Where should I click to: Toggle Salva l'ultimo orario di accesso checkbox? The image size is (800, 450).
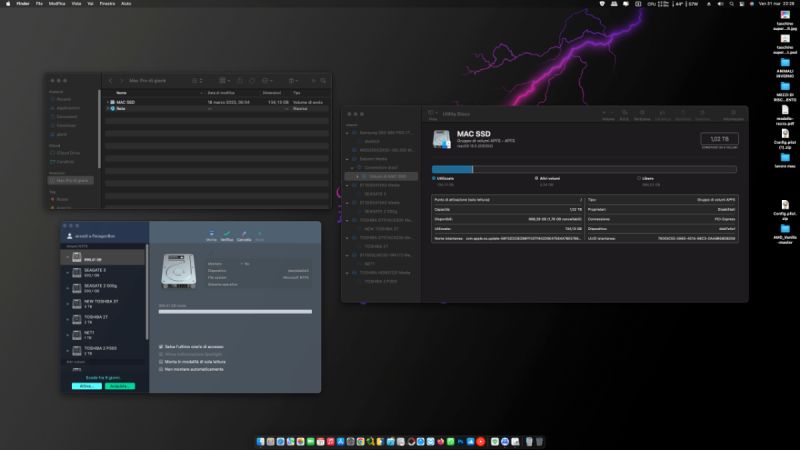click(161, 347)
